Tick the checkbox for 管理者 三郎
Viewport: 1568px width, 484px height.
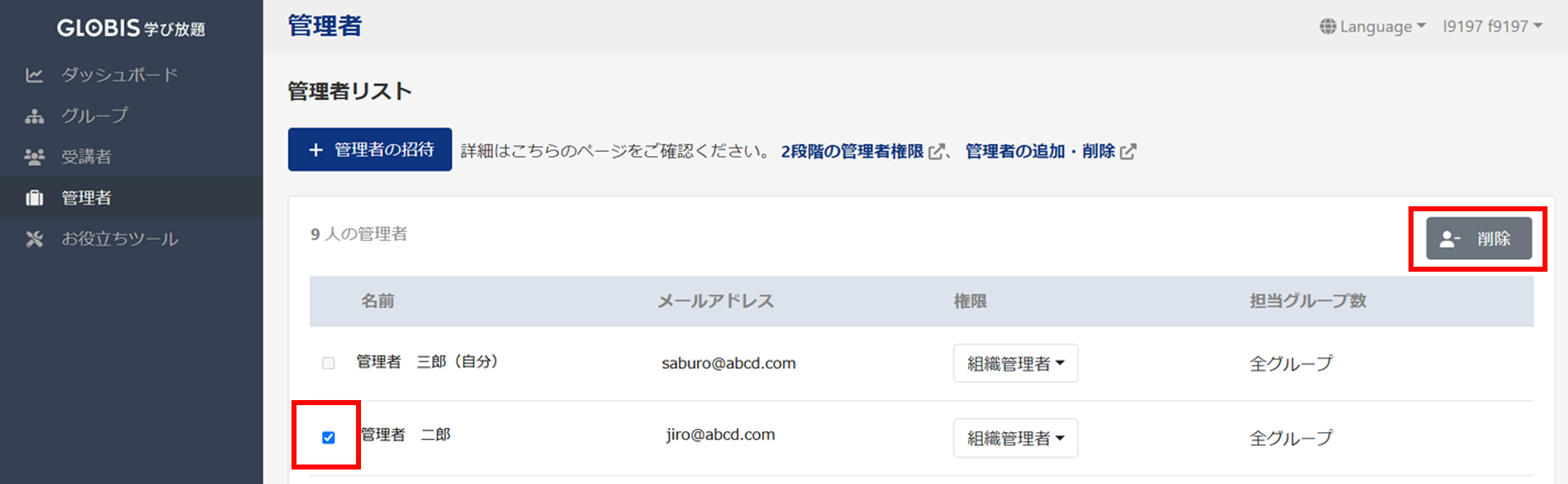click(x=328, y=363)
